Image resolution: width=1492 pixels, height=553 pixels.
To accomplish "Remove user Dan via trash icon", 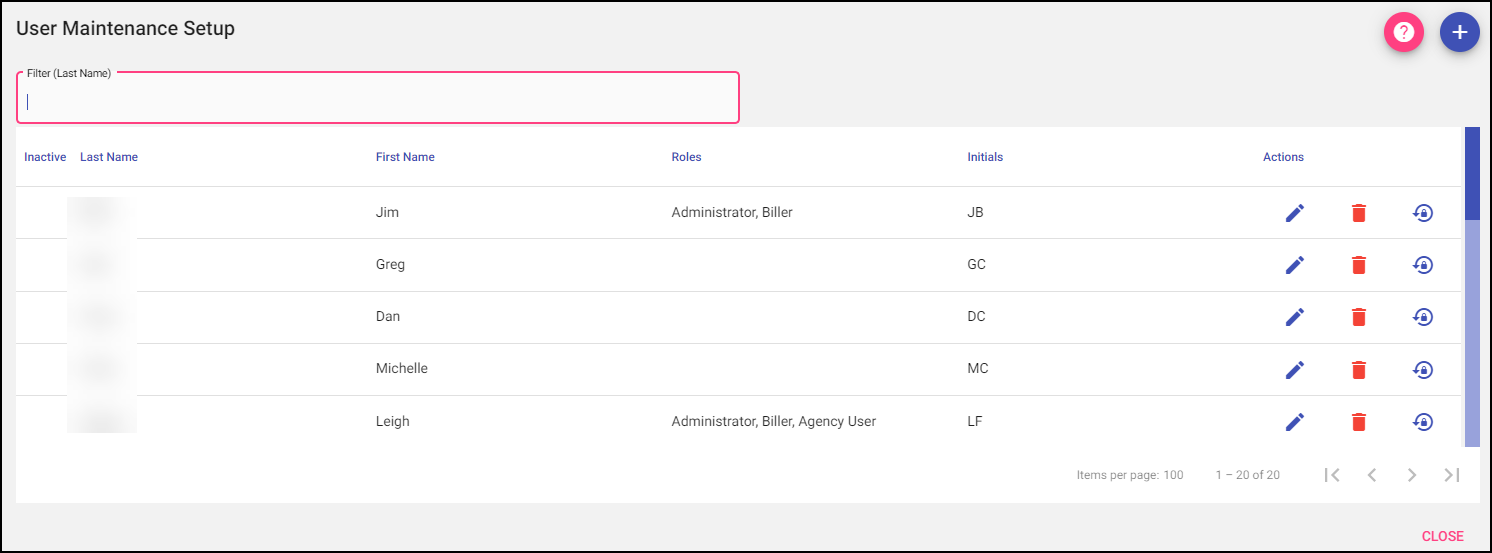I will pyautogui.click(x=1358, y=317).
